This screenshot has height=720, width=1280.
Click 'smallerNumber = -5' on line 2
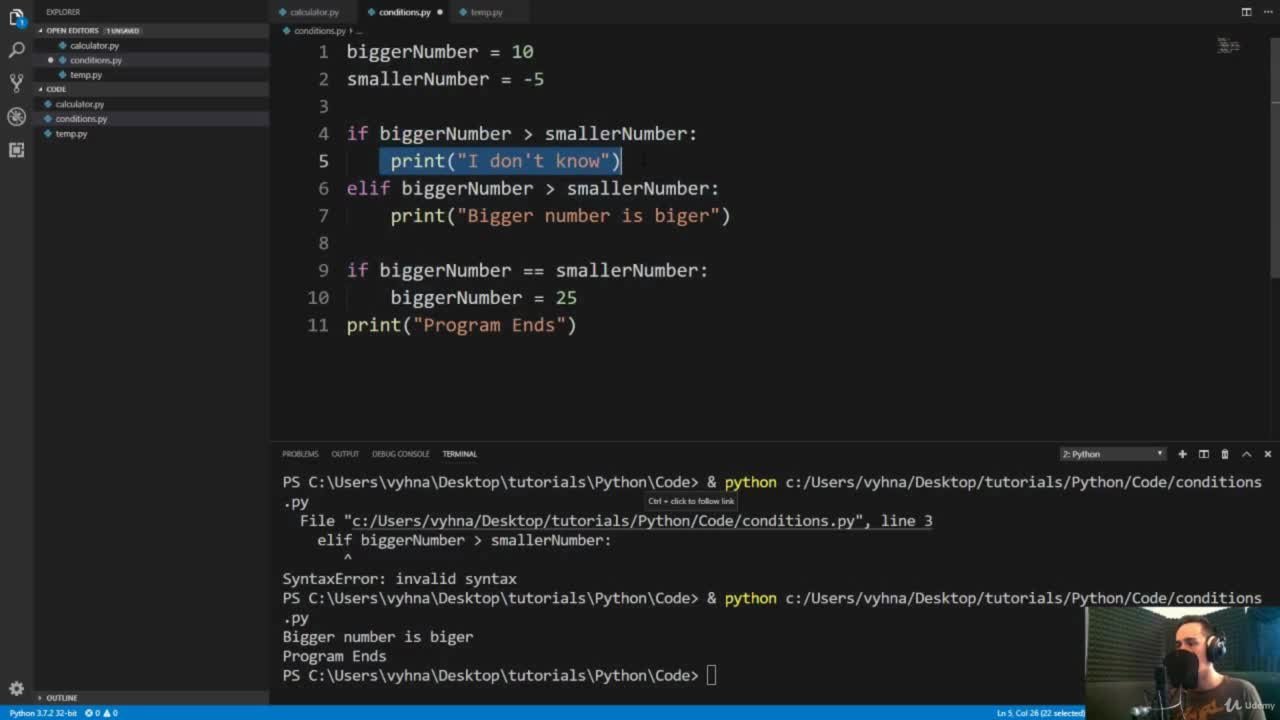point(445,79)
